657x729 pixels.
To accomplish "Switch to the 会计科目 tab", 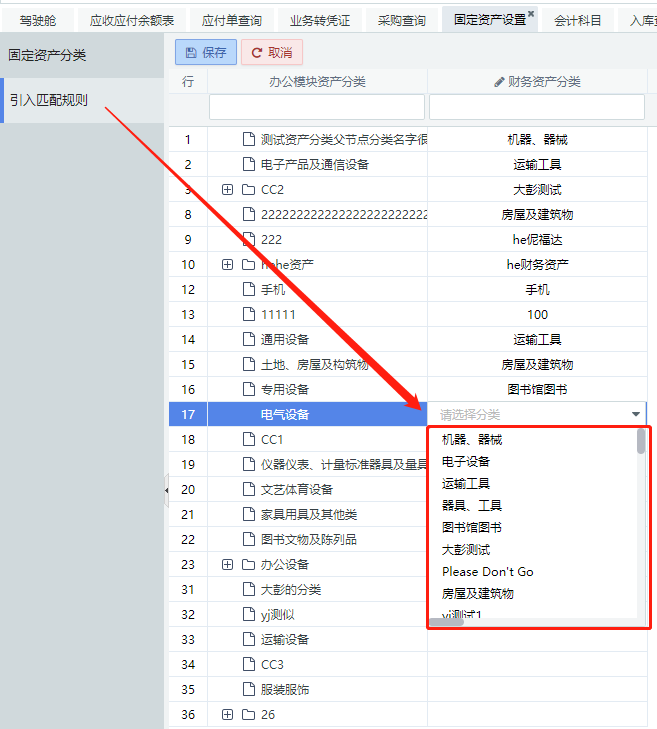I will (x=579, y=20).
